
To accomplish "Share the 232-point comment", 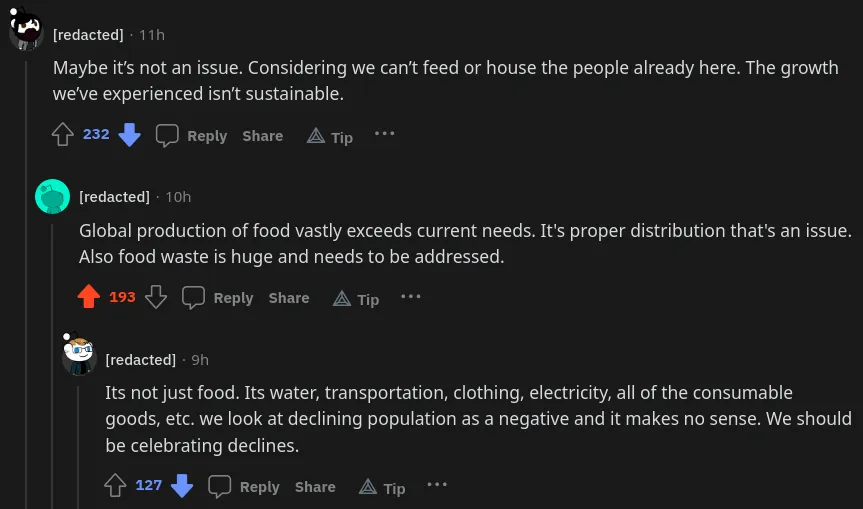I will [262, 136].
